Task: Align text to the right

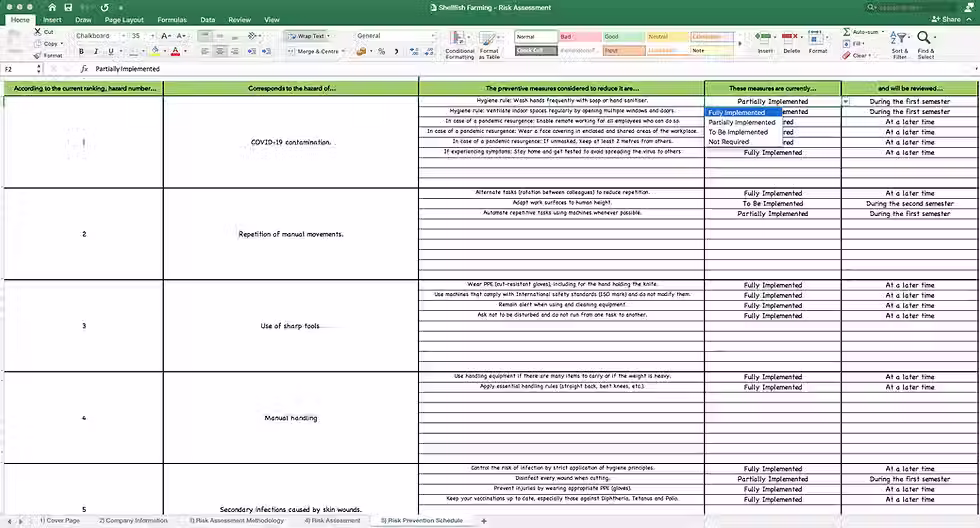Action: point(235,51)
